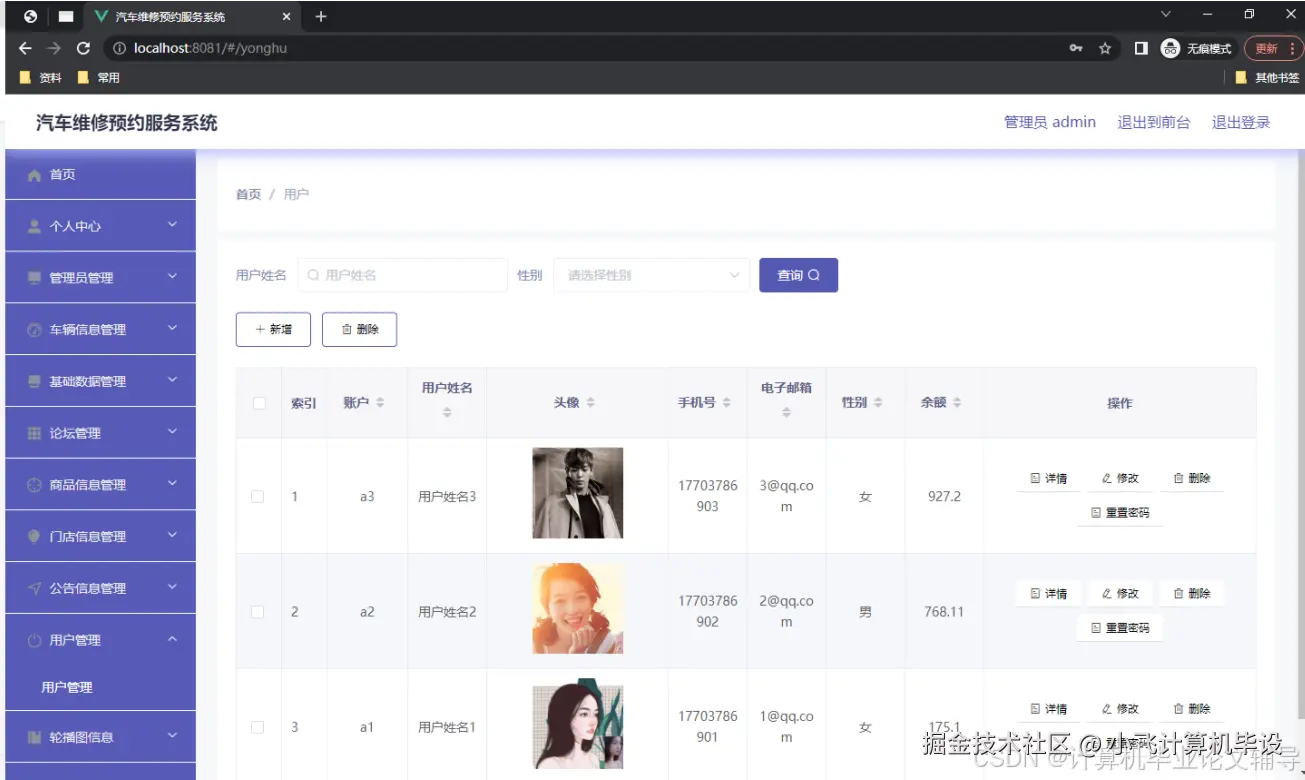Click the browser back arrow
The image size is (1305, 780).
[x=25, y=48]
